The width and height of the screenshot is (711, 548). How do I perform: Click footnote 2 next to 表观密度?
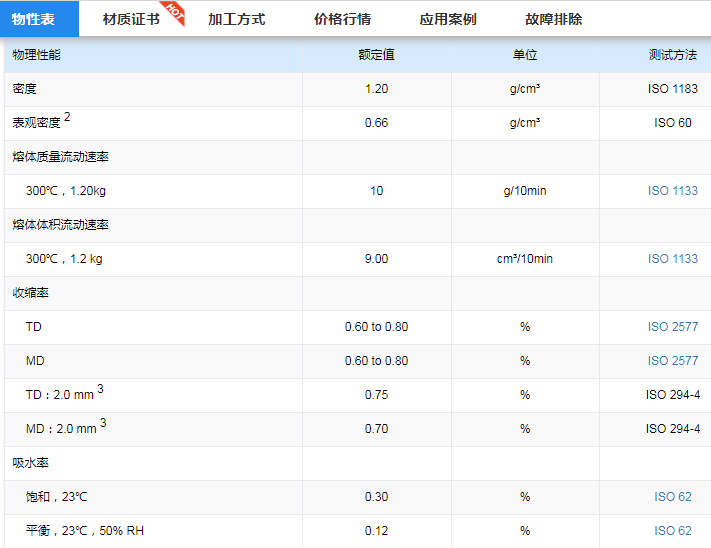(x=67, y=118)
